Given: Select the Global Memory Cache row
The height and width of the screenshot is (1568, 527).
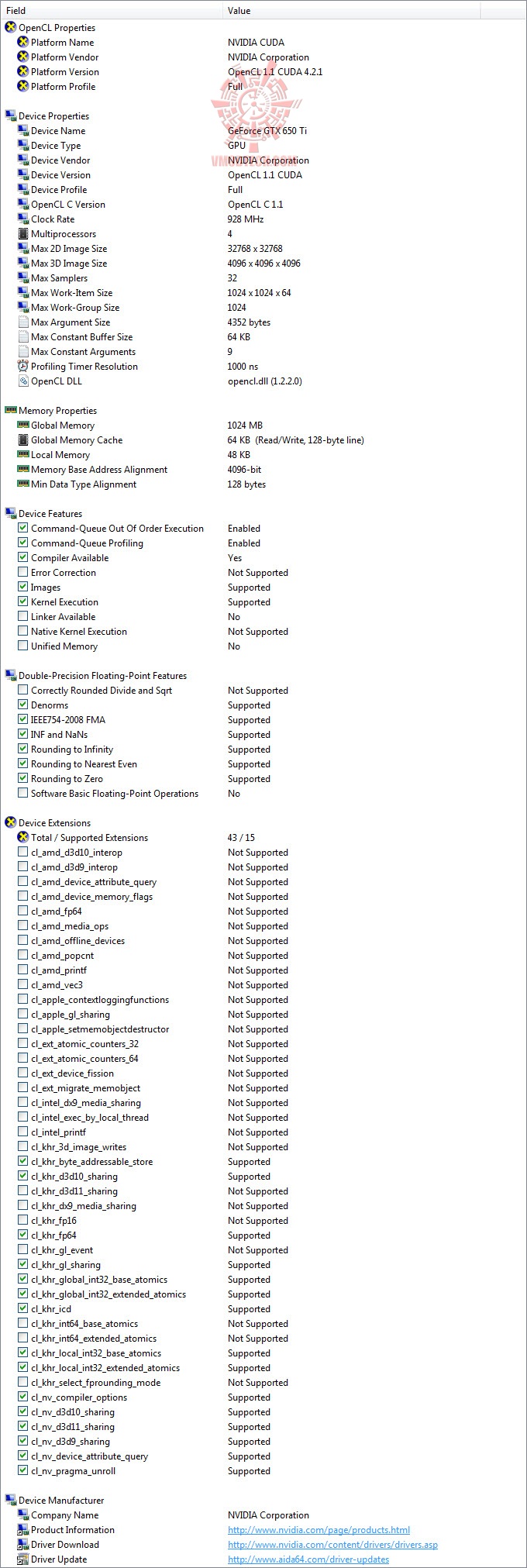Looking at the screenshot, I should click(x=77, y=440).
